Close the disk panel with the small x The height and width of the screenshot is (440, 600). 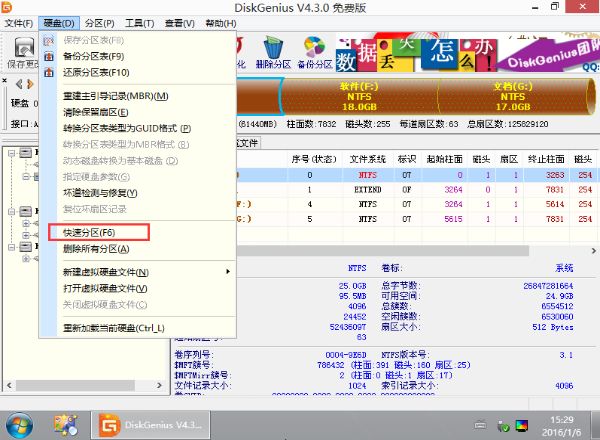(x=4, y=81)
